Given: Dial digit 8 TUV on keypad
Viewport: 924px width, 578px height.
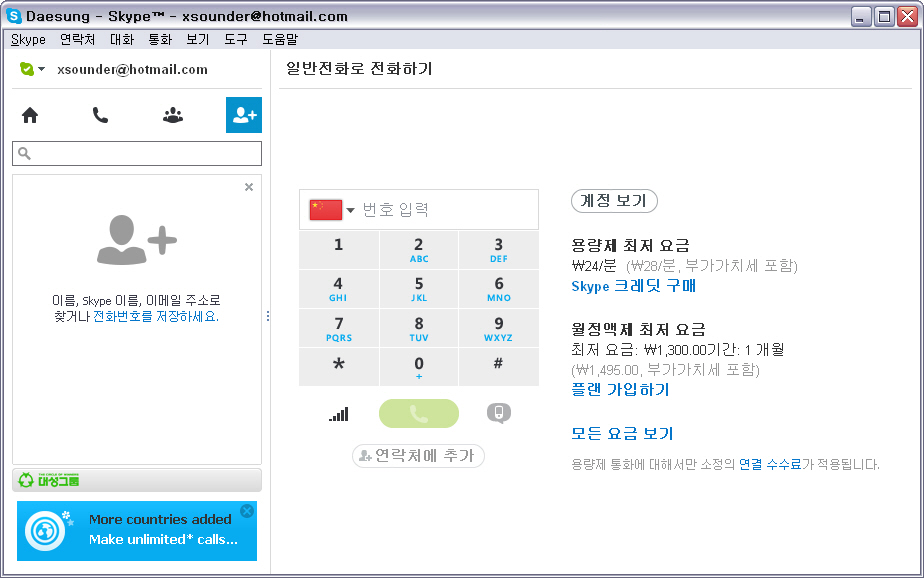Looking at the screenshot, I should click(419, 329).
